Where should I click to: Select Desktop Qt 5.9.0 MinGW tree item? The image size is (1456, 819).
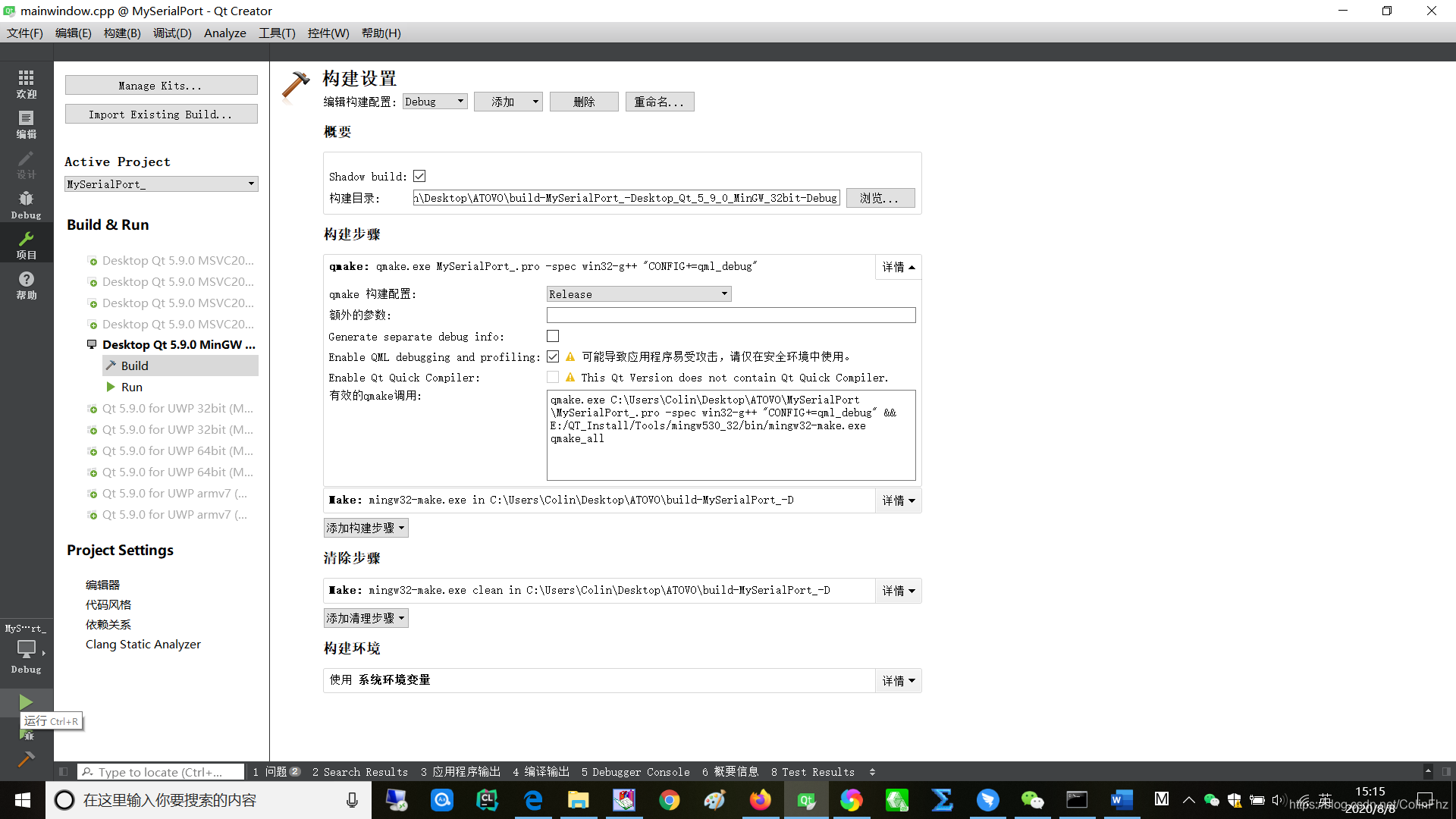coord(178,344)
